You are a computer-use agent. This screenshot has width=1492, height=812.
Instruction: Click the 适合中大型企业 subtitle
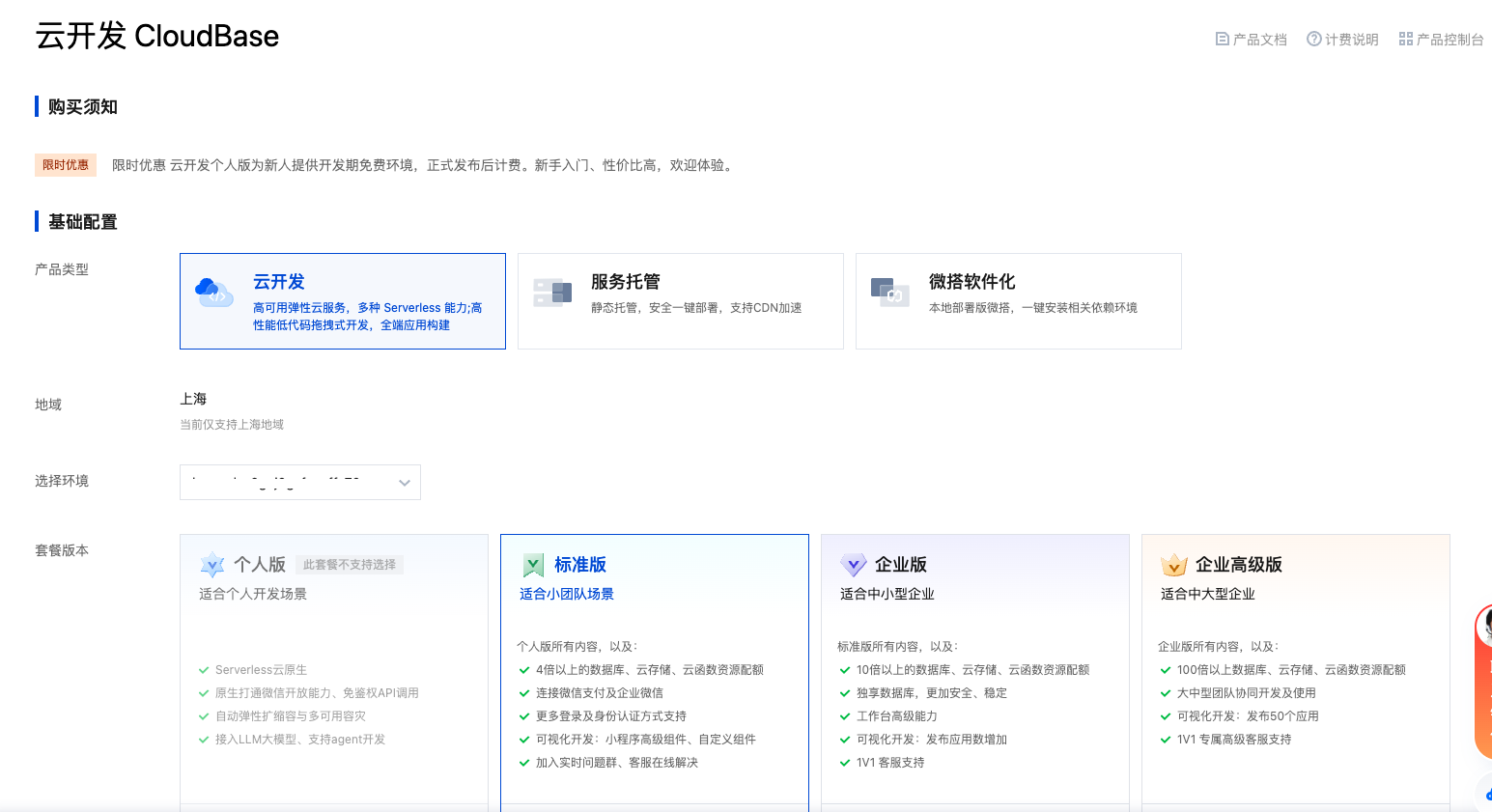[1208, 594]
